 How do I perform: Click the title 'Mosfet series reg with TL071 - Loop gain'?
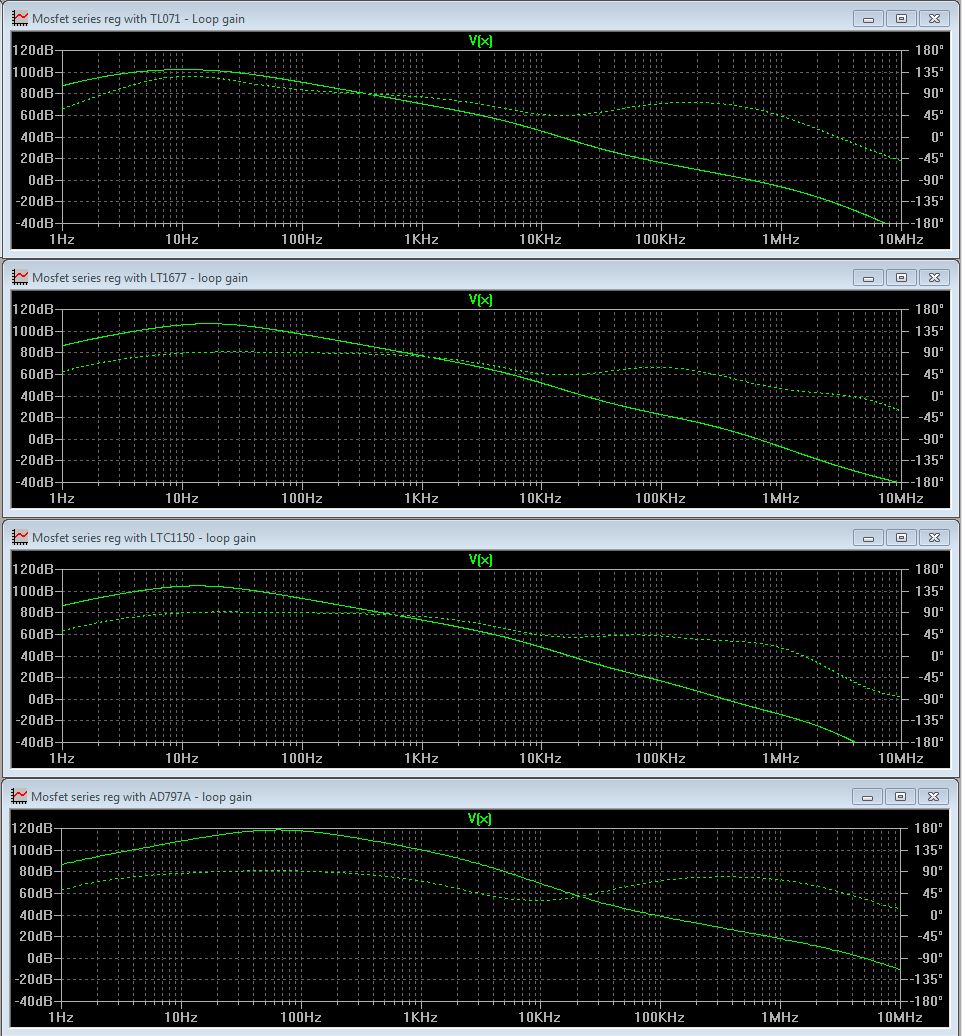[x=138, y=19]
